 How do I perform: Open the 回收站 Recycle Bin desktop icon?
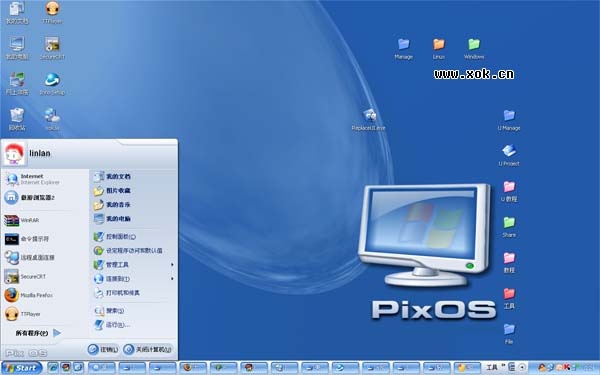17,119
